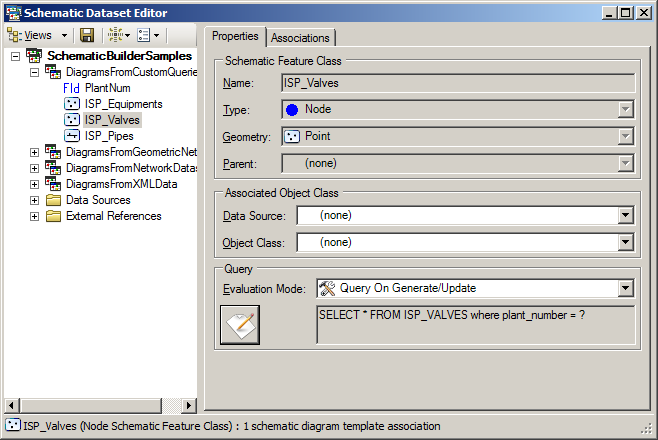Viewport: 658px width, 440px height.
Task: Expand the Data Sources folder node
Action: click(34, 200)
